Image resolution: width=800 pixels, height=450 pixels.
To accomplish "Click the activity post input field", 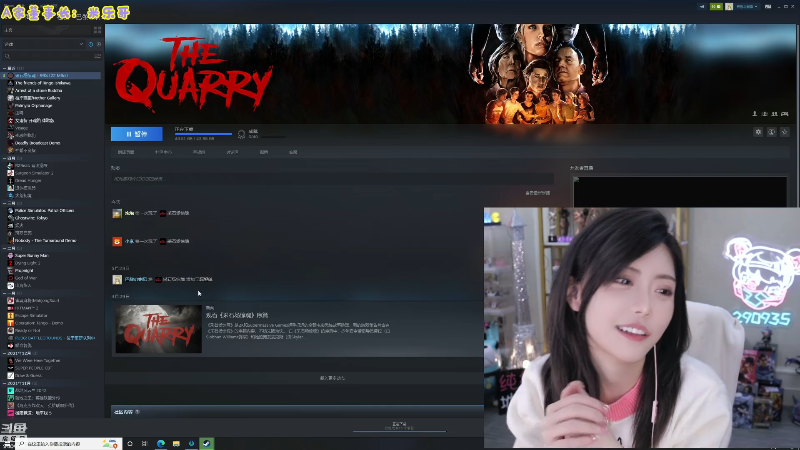I will (x=332, y=179).
